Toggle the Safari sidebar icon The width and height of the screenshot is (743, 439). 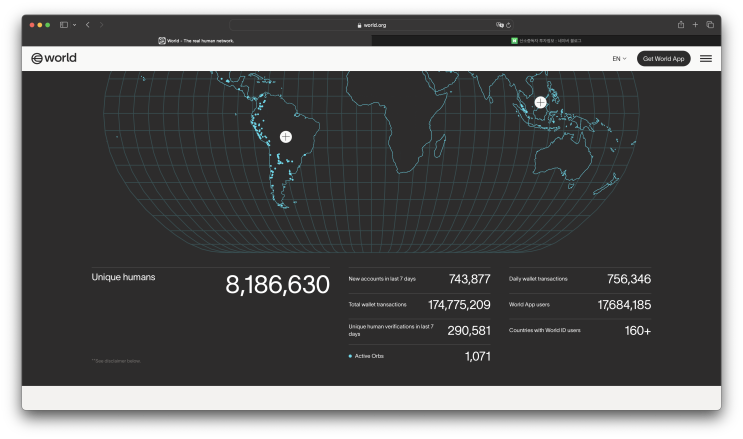coord(64,25)
